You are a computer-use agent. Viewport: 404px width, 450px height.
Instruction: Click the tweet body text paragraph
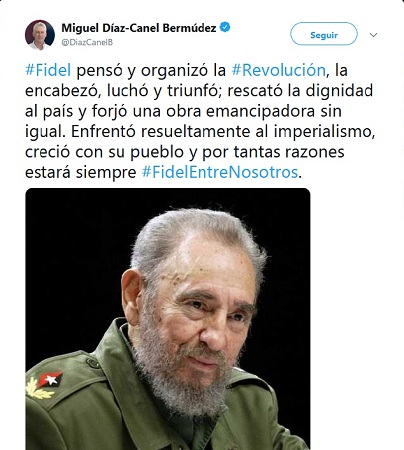click(x=200, y=121)
